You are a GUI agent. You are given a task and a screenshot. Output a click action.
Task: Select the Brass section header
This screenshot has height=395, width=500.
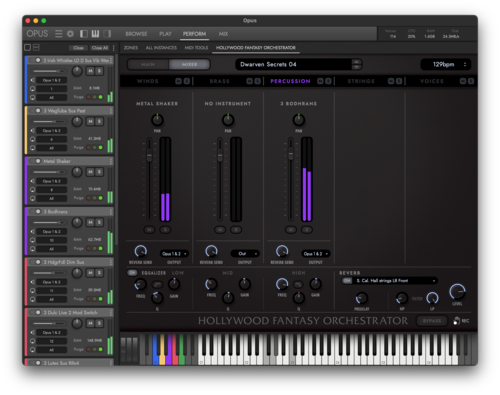tap(219, 81)
